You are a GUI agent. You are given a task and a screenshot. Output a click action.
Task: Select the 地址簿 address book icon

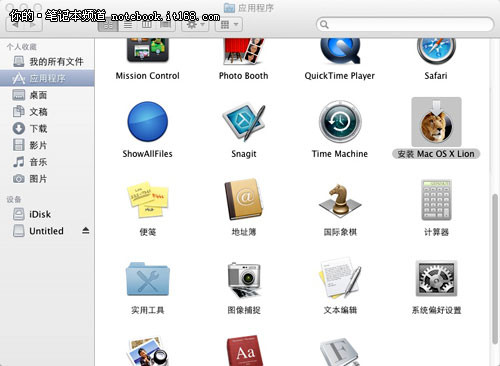244,199
